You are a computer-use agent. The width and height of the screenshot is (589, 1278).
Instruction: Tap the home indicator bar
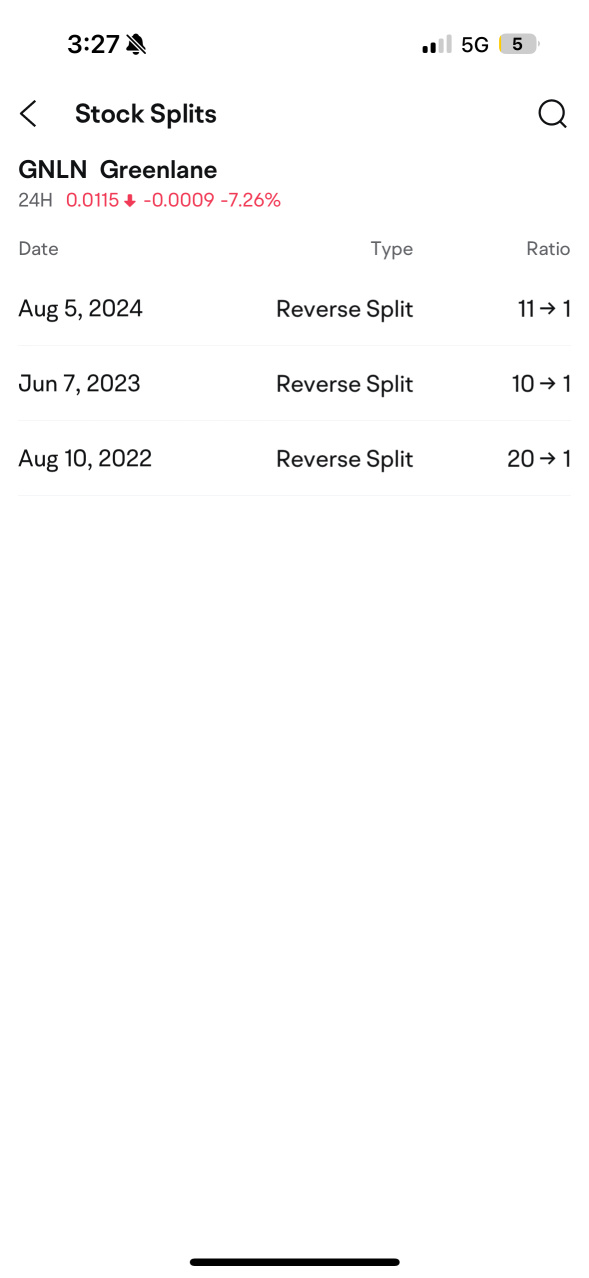[x=295, y=1262]
